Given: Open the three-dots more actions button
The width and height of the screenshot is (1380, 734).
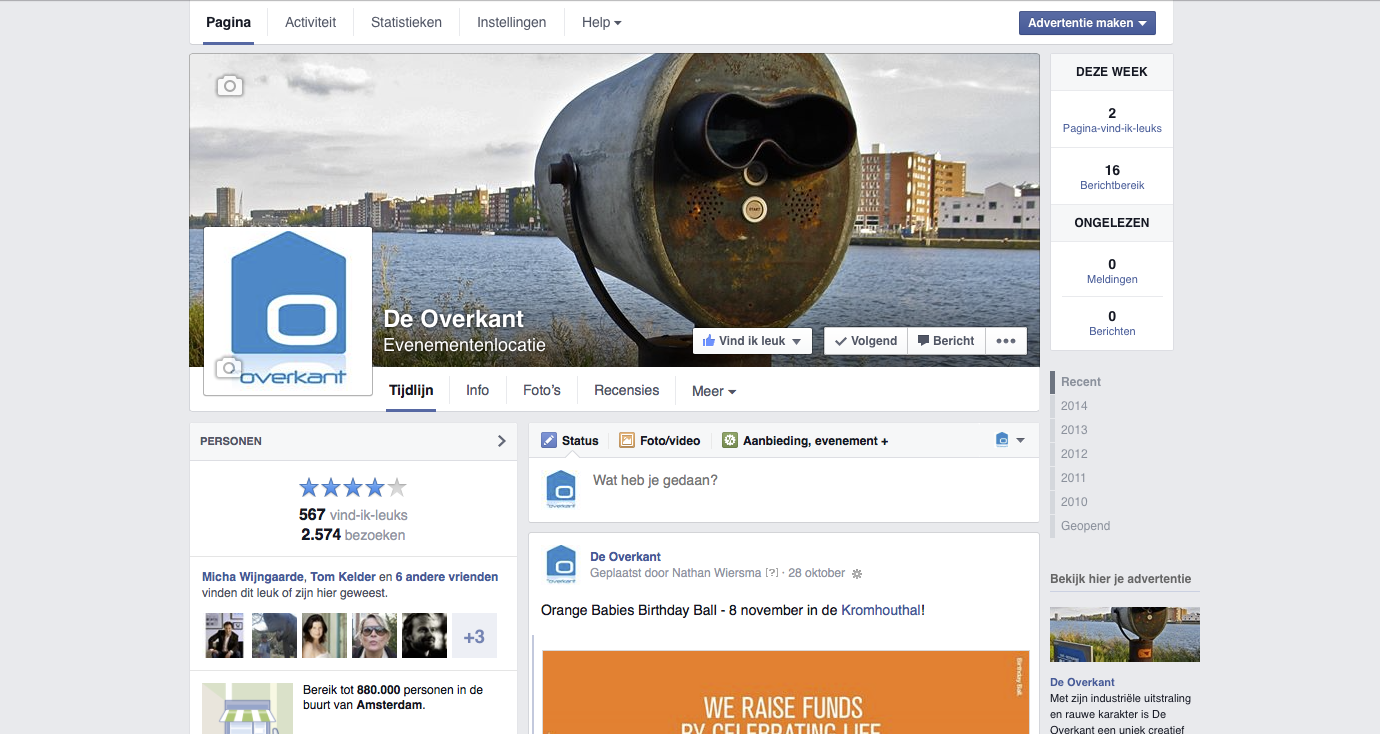Looking at the screenshot, I should pos(1006,341).
